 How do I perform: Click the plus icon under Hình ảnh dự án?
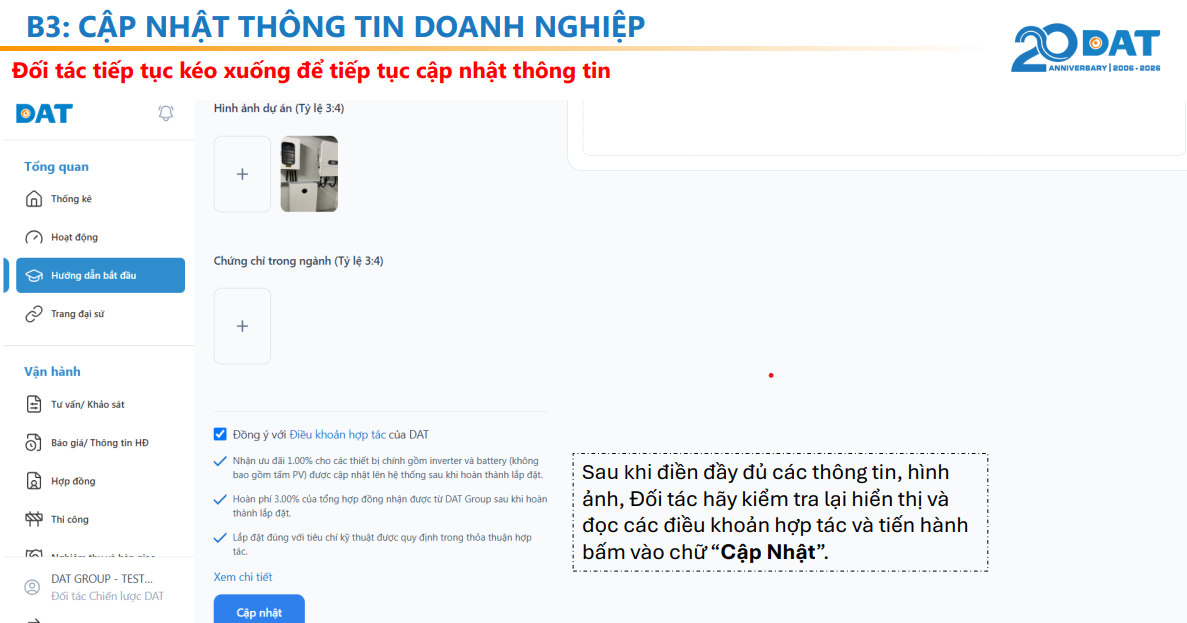tap(242, 174)
